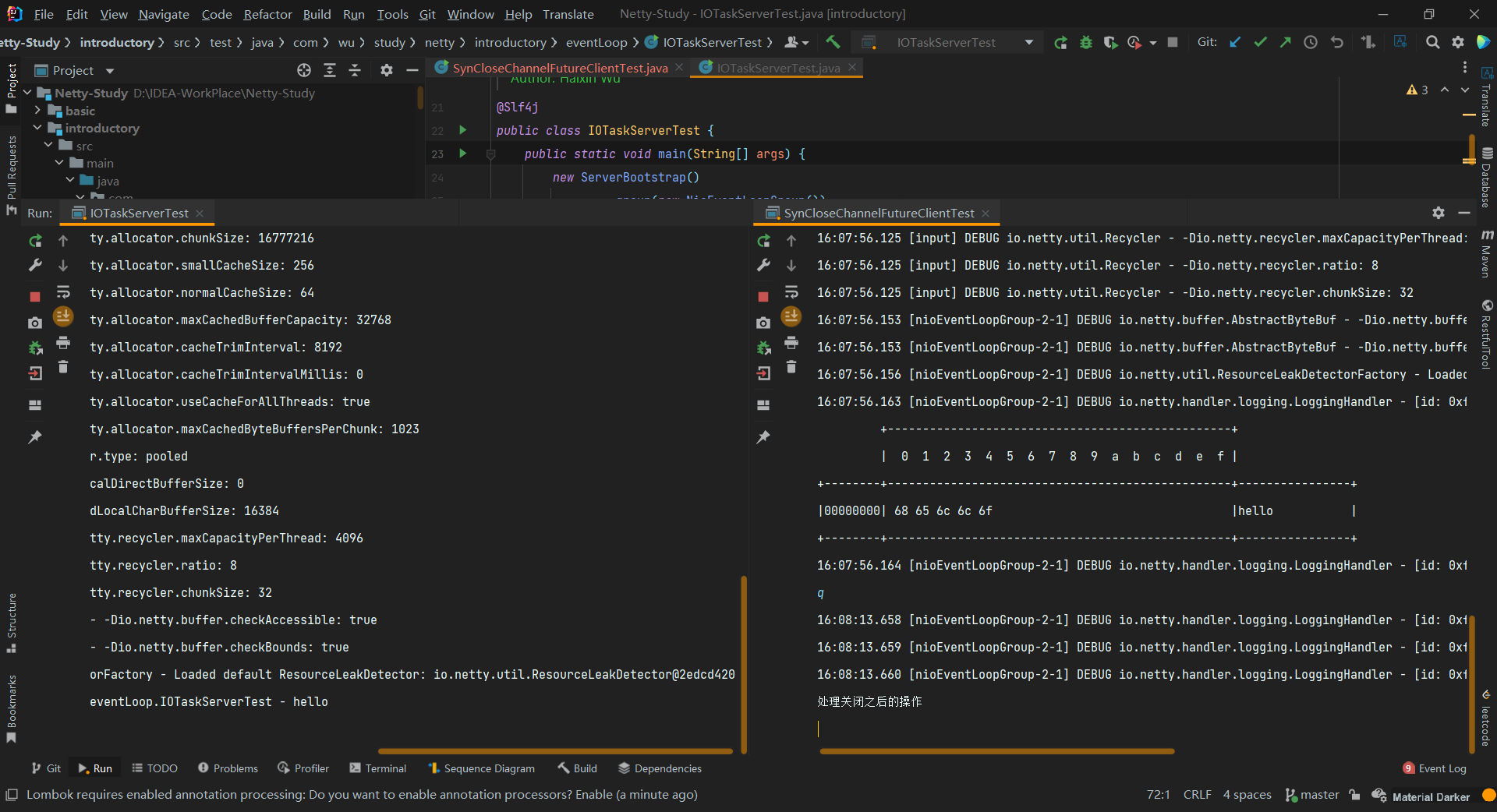Toggle scroll to end in left console
Viewport: 1497px width, 812px height.
63,316
